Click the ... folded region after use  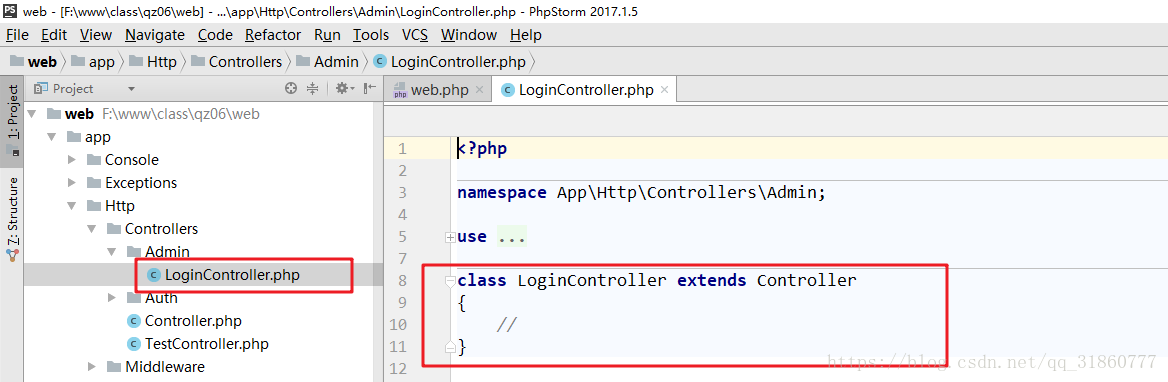tap(512, 238)
